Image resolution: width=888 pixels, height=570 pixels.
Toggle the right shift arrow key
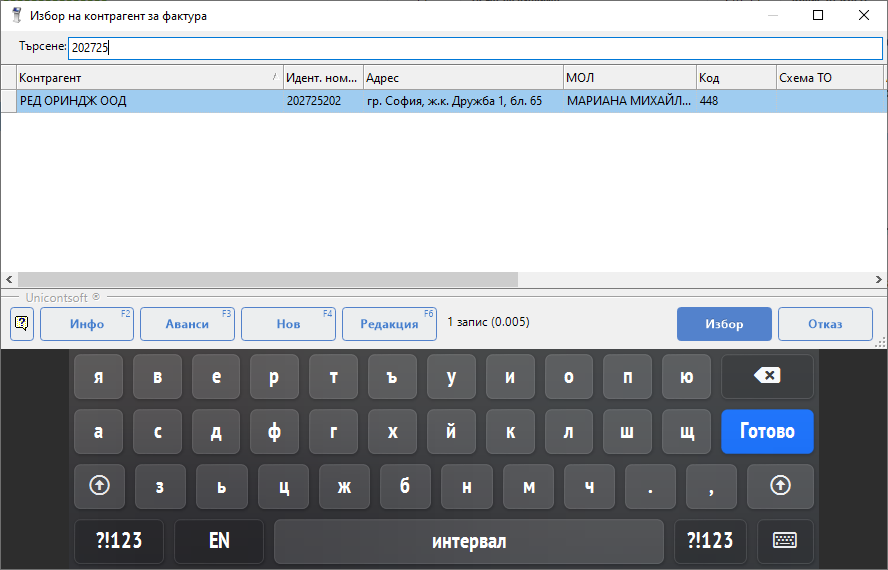[780, 486]
